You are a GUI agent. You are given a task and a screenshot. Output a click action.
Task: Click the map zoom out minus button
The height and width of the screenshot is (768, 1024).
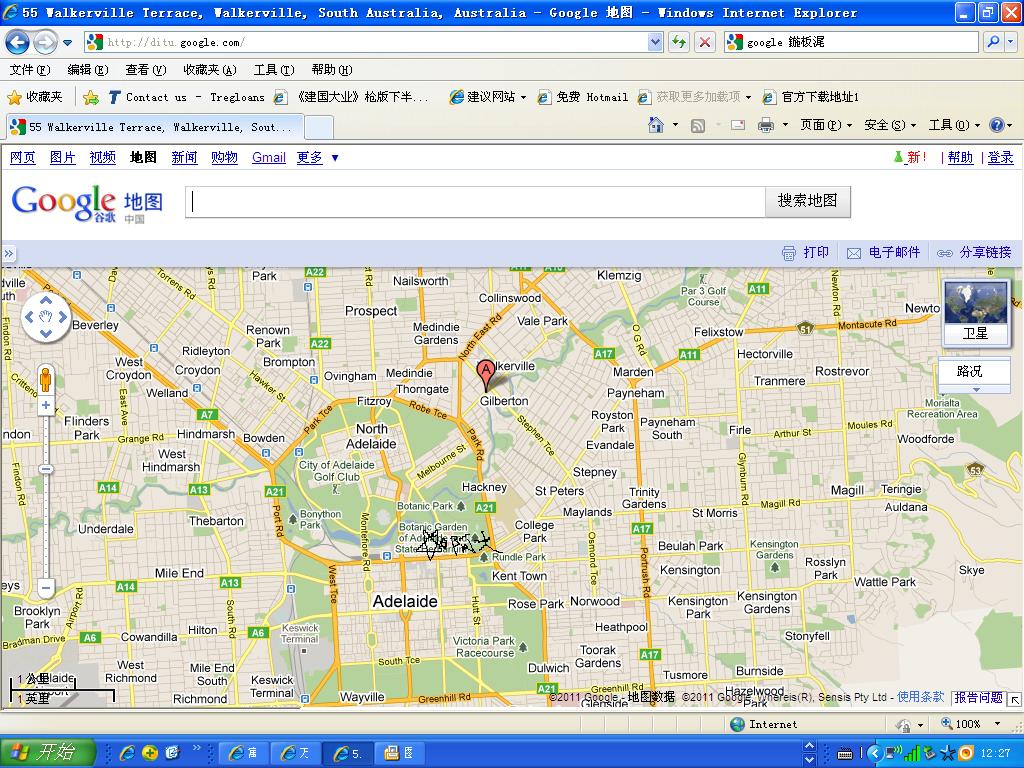[x=46, y=588]
